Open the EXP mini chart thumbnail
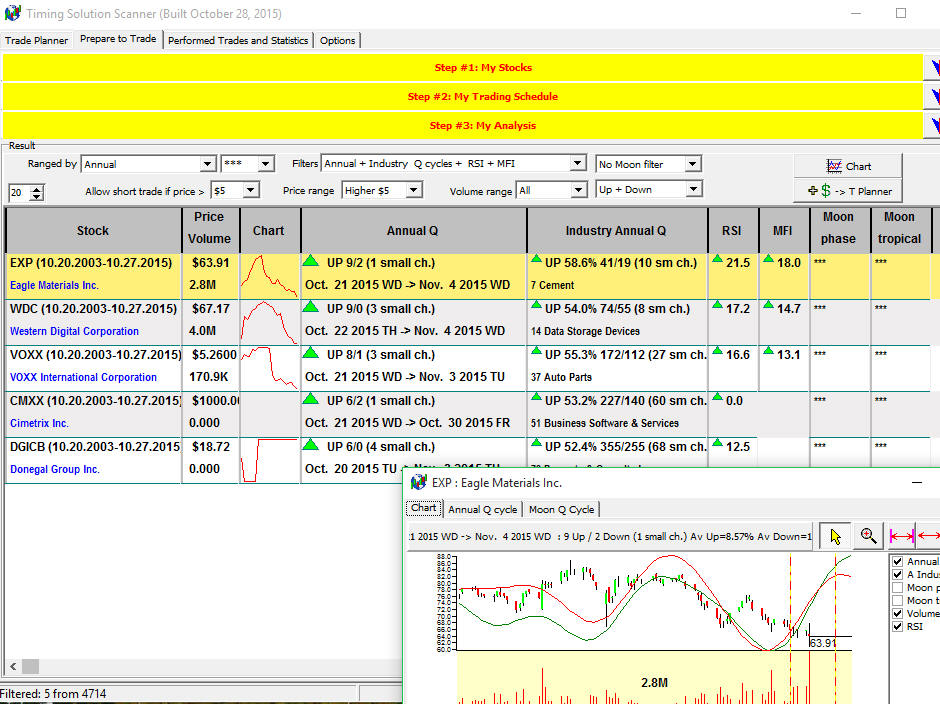The height and width of the screenshot is (704, 940). (x=269, y=276)
